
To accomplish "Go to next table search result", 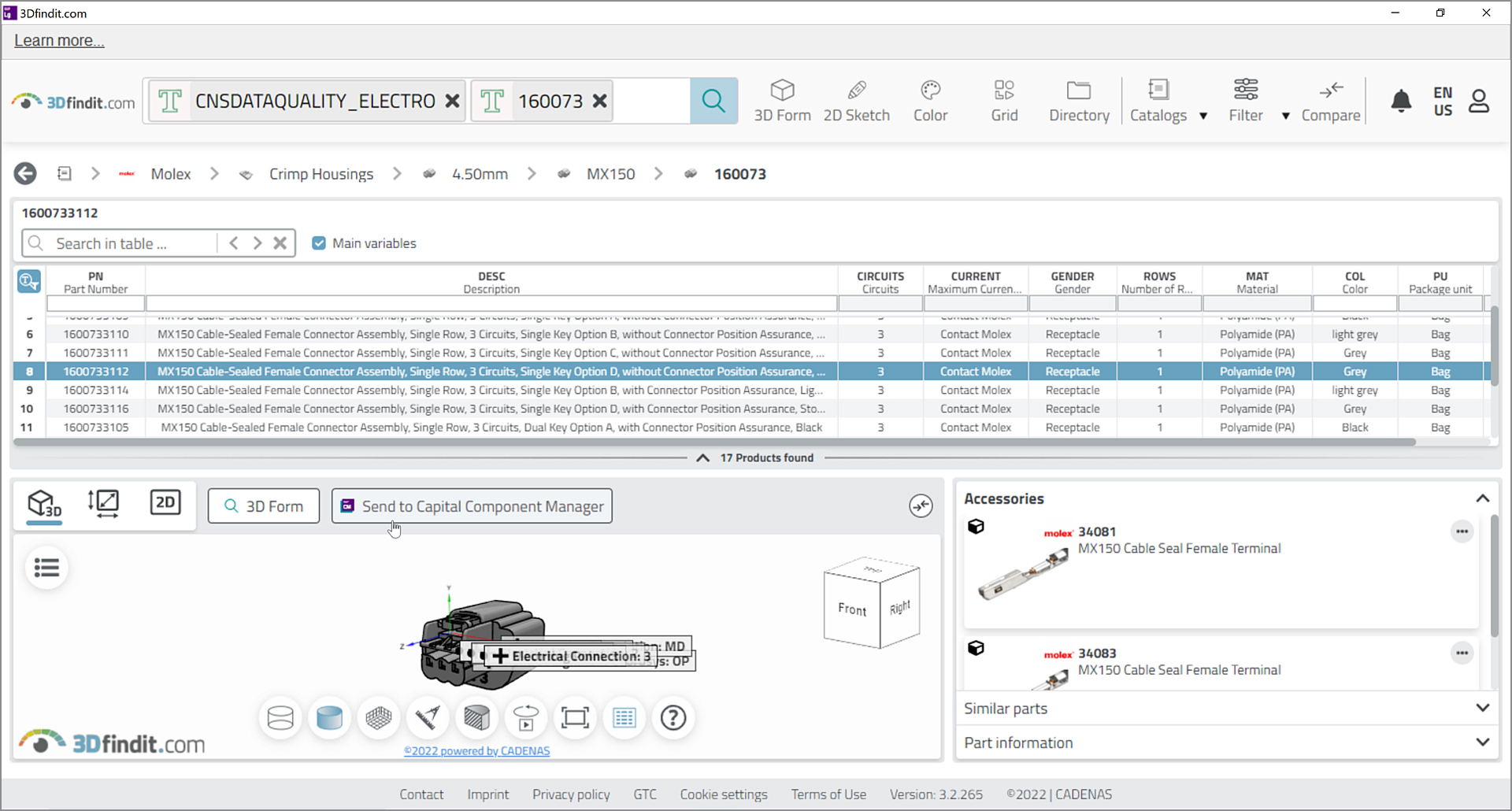I will (258, 243).
